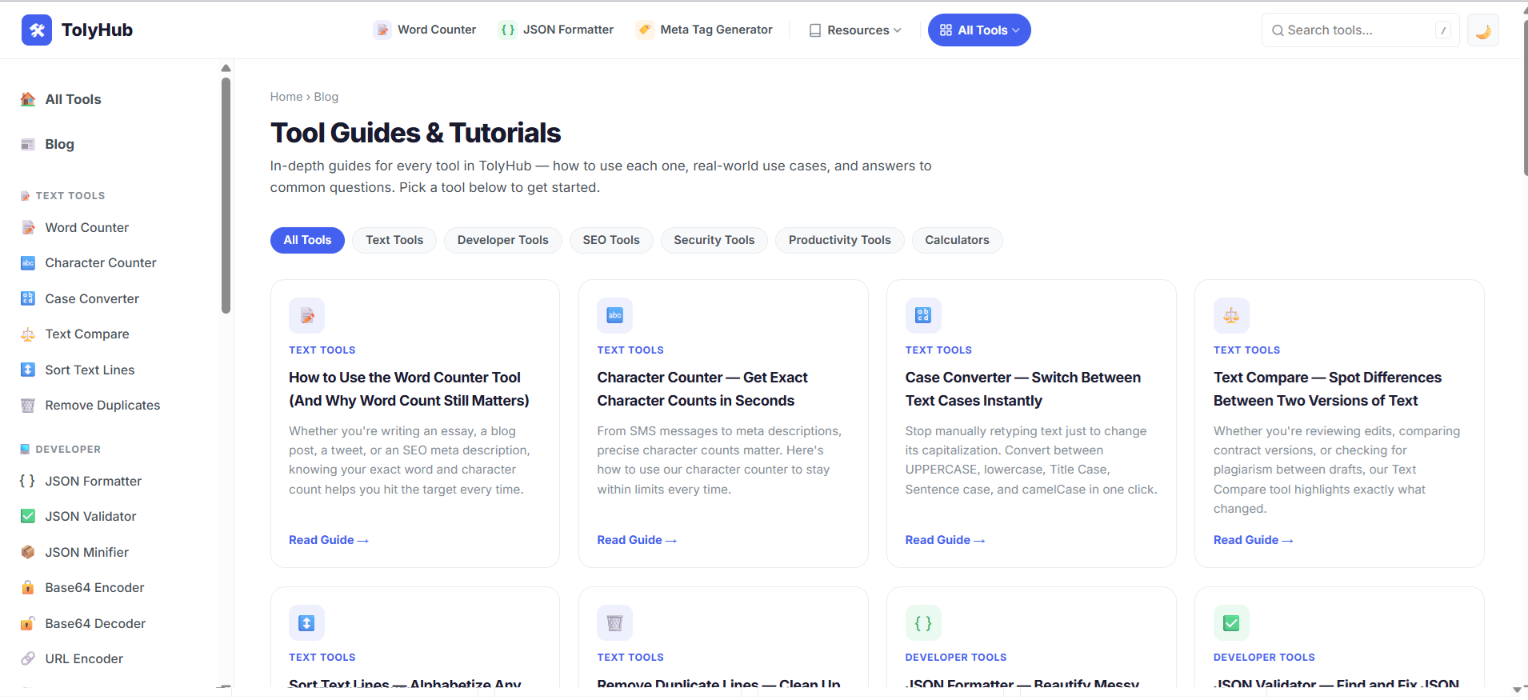
Task: Select the All Tools filter tab
Action: pyautogui.click(x=307, y=240)
